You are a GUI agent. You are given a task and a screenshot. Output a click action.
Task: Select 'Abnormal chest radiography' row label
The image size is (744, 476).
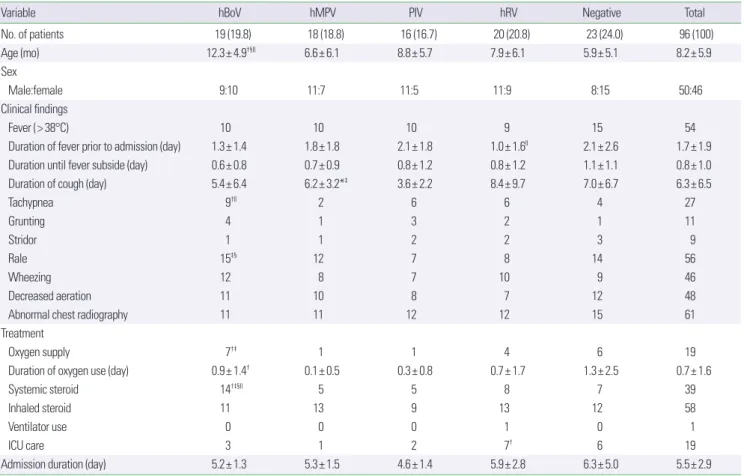pos(68,315)
